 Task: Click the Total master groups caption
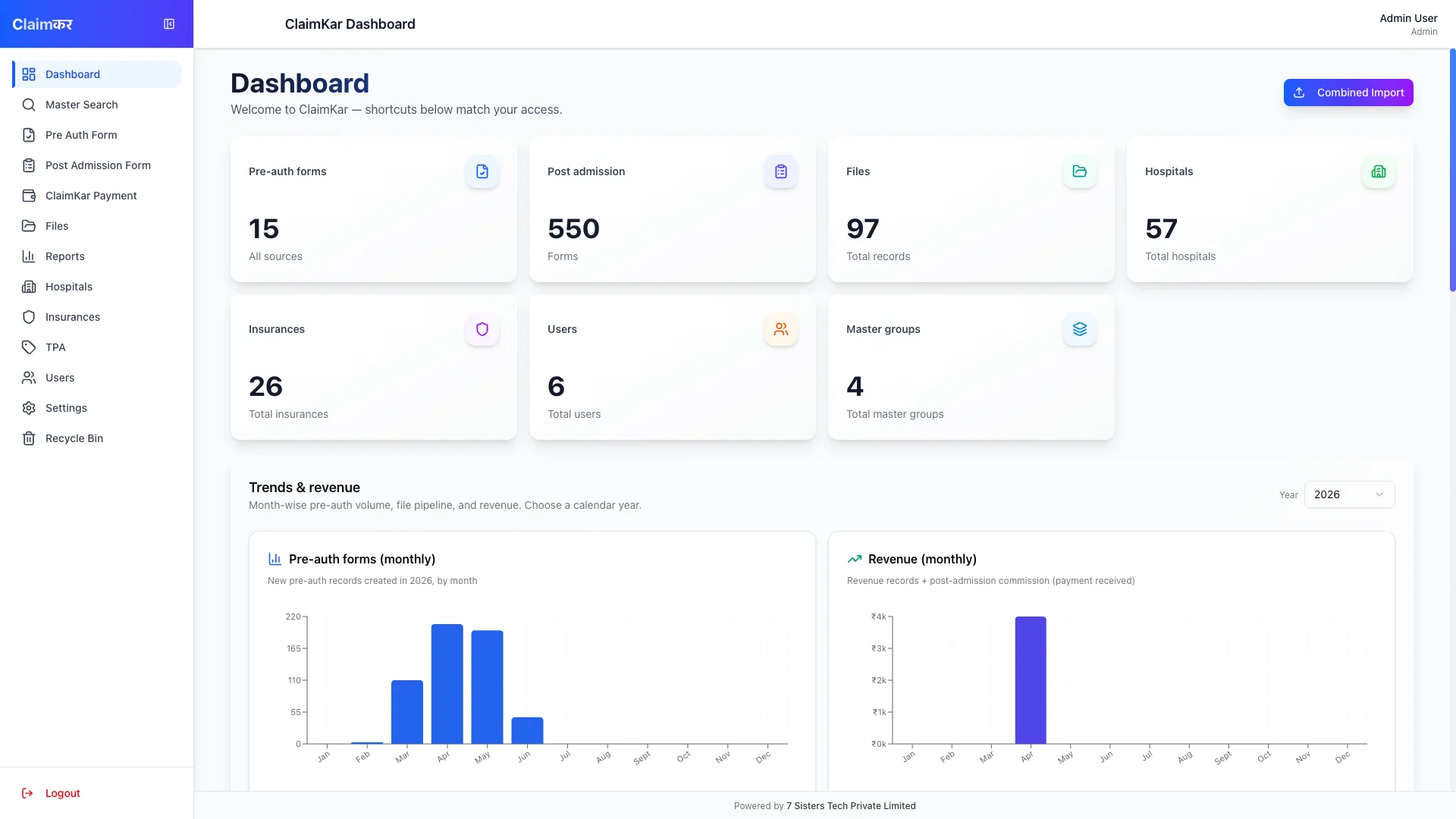coord(895,414)
